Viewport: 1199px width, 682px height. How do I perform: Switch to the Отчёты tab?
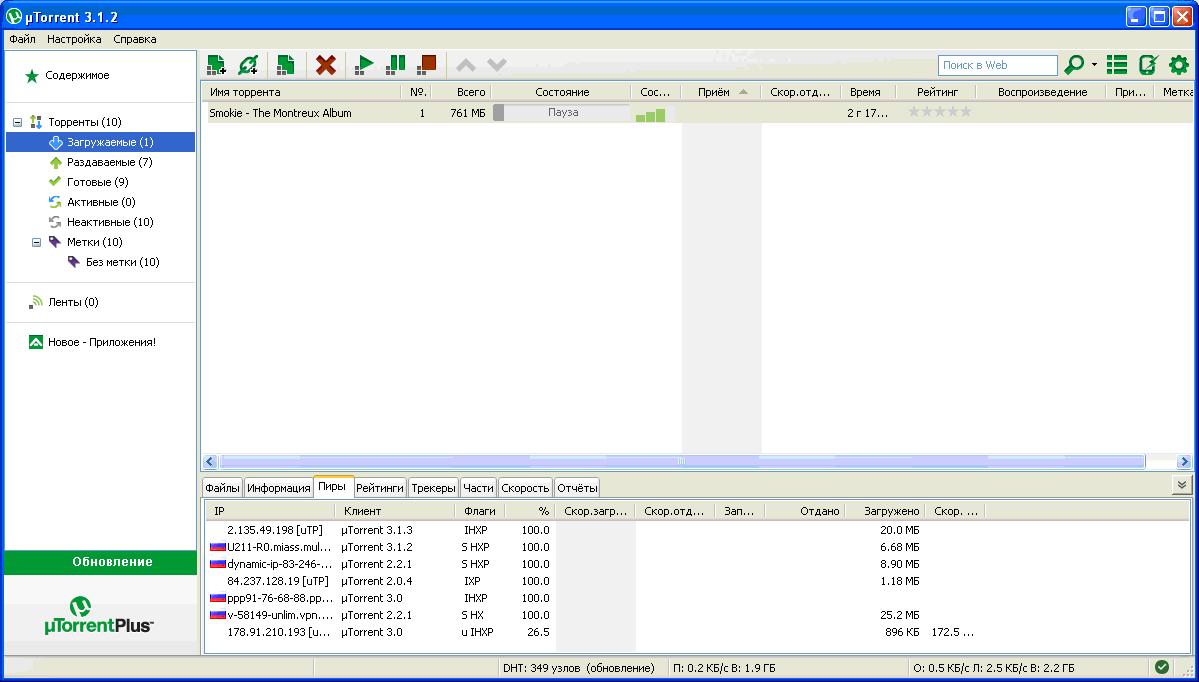click(x=577, y=488)
